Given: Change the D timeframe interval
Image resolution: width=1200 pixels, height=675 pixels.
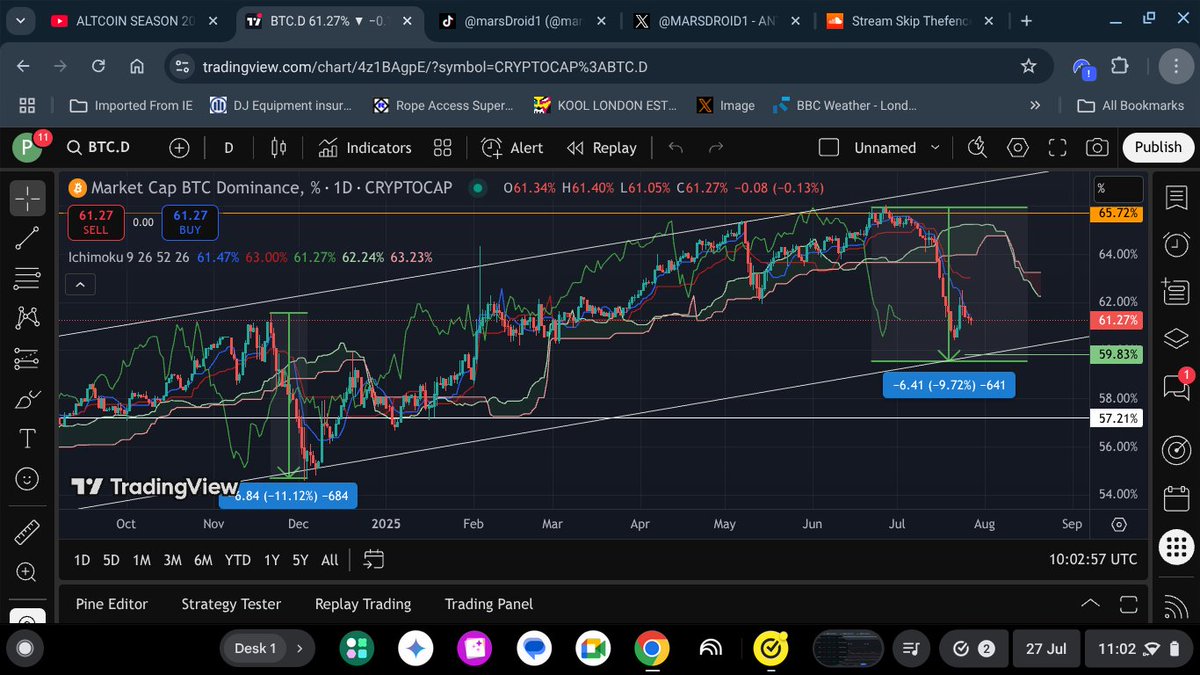Looking at the screenshot, I should 229,147.
